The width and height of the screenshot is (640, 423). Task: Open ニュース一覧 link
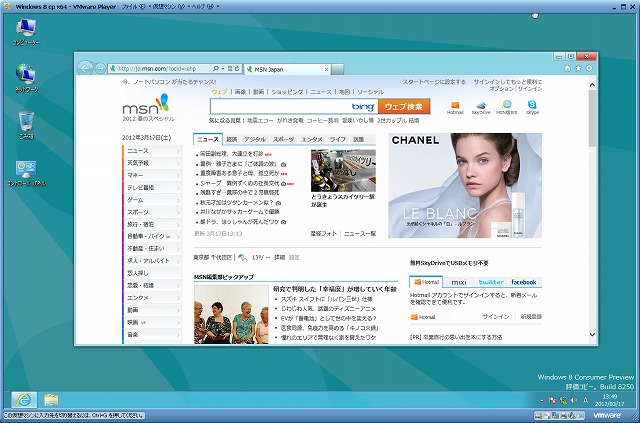click(360, 234)
